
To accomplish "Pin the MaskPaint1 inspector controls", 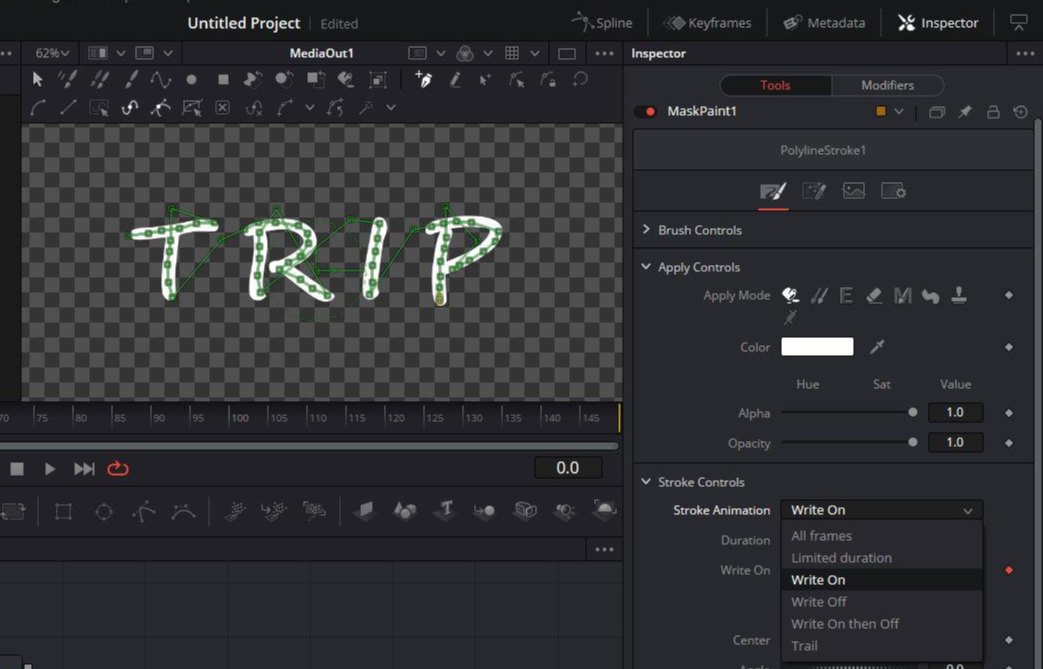I will tap(965, 112).
